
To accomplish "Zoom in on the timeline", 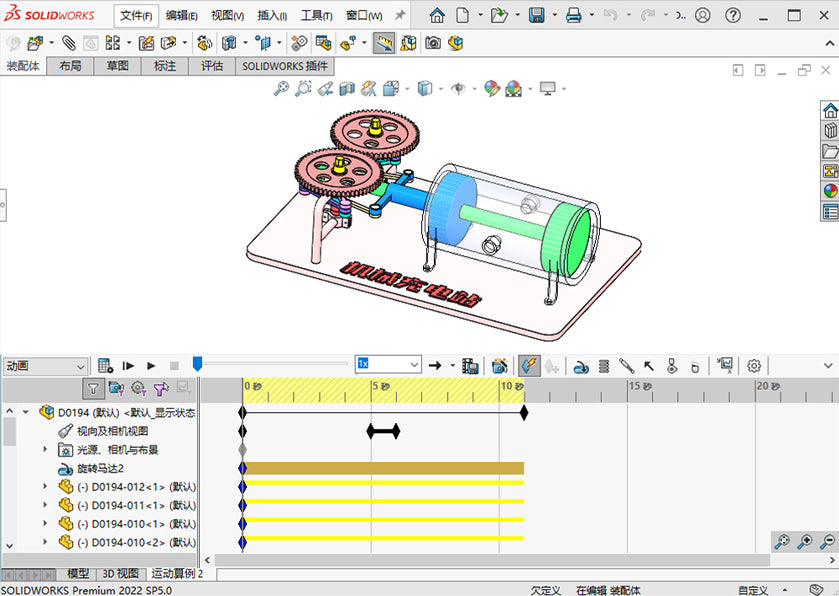I will (x=805, y=542).
